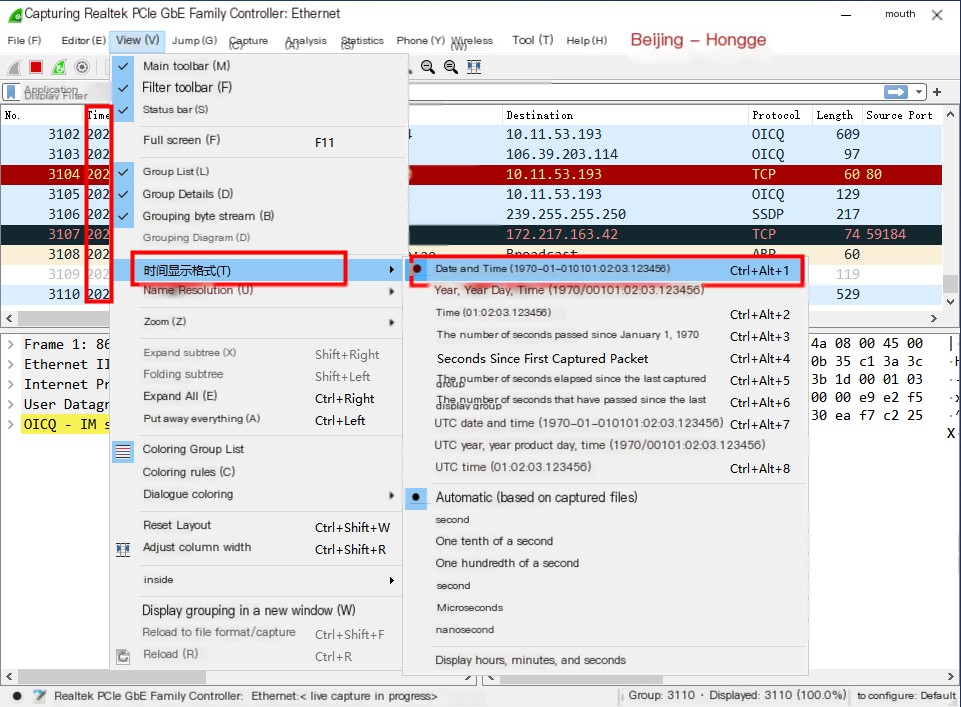Open the Help menu

pos(587,40)
